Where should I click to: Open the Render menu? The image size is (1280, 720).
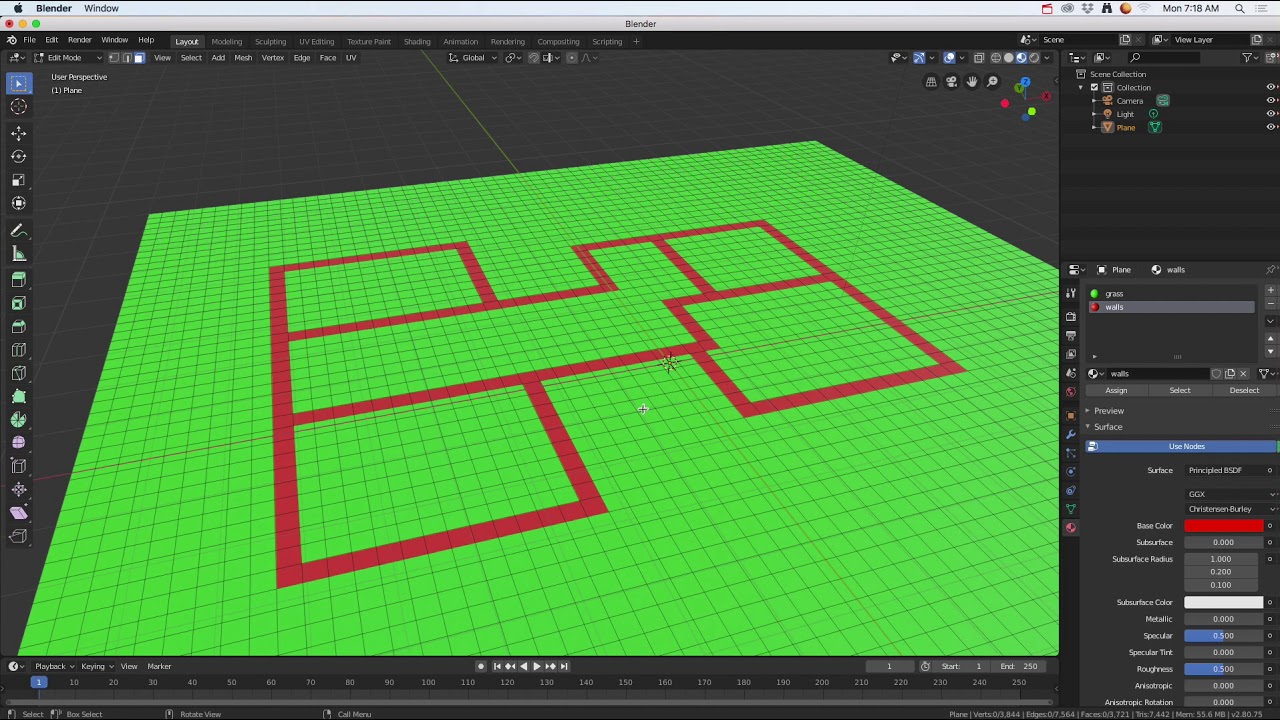point(80,40)
